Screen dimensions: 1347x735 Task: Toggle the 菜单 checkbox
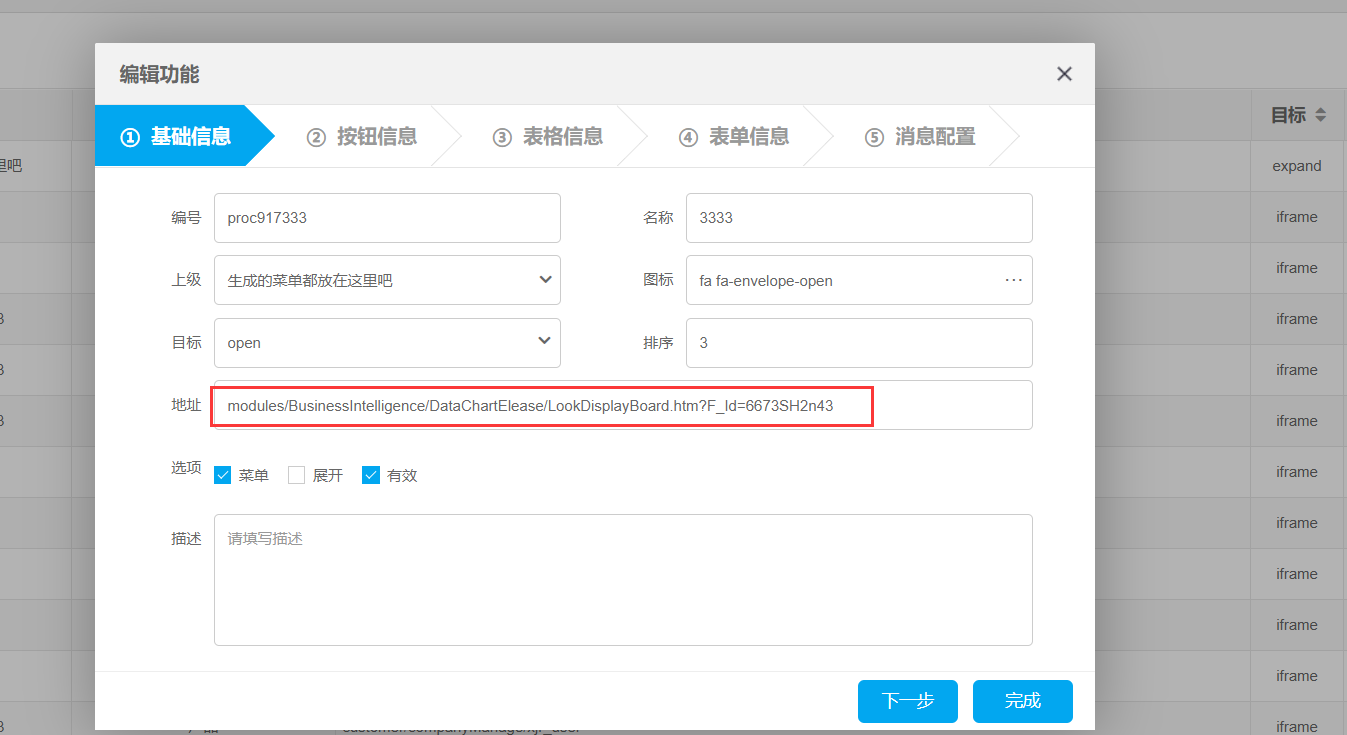[x=223, y=475]
